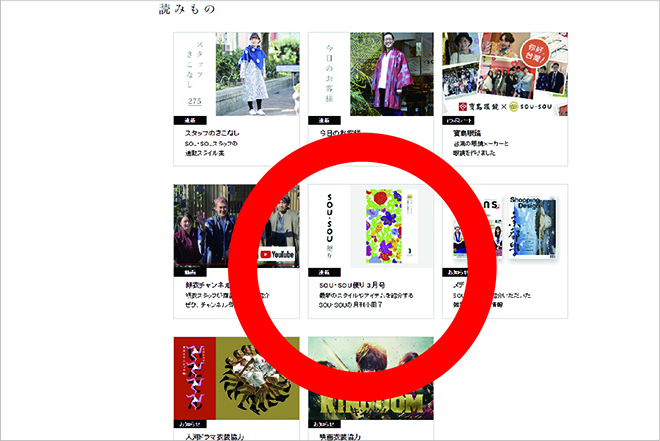
Task: Open the 寳島眼鏡 collage thumbnail
Action: pos(505,74)
